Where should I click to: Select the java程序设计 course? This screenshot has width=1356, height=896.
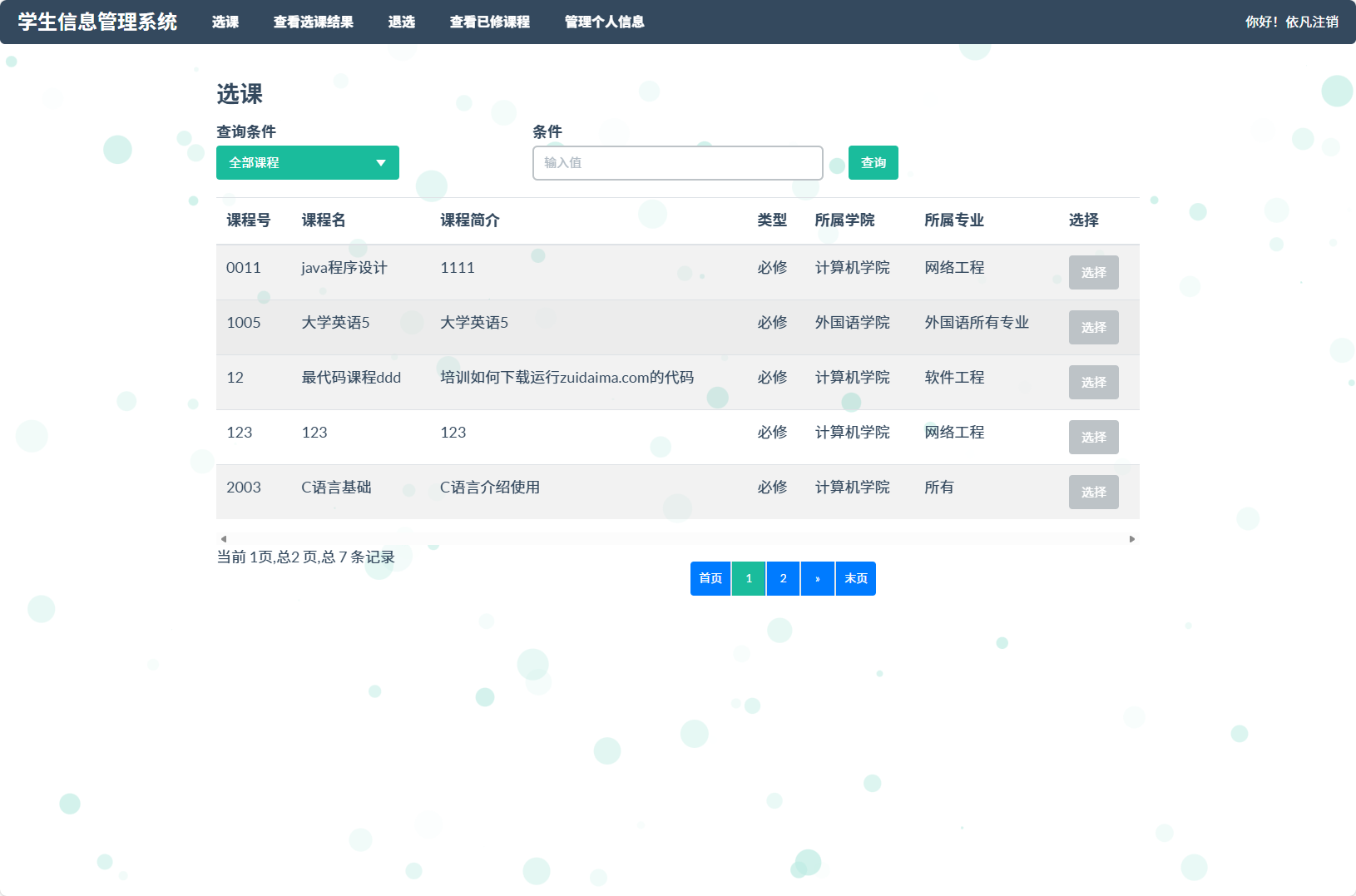[x=1094, y=272]
